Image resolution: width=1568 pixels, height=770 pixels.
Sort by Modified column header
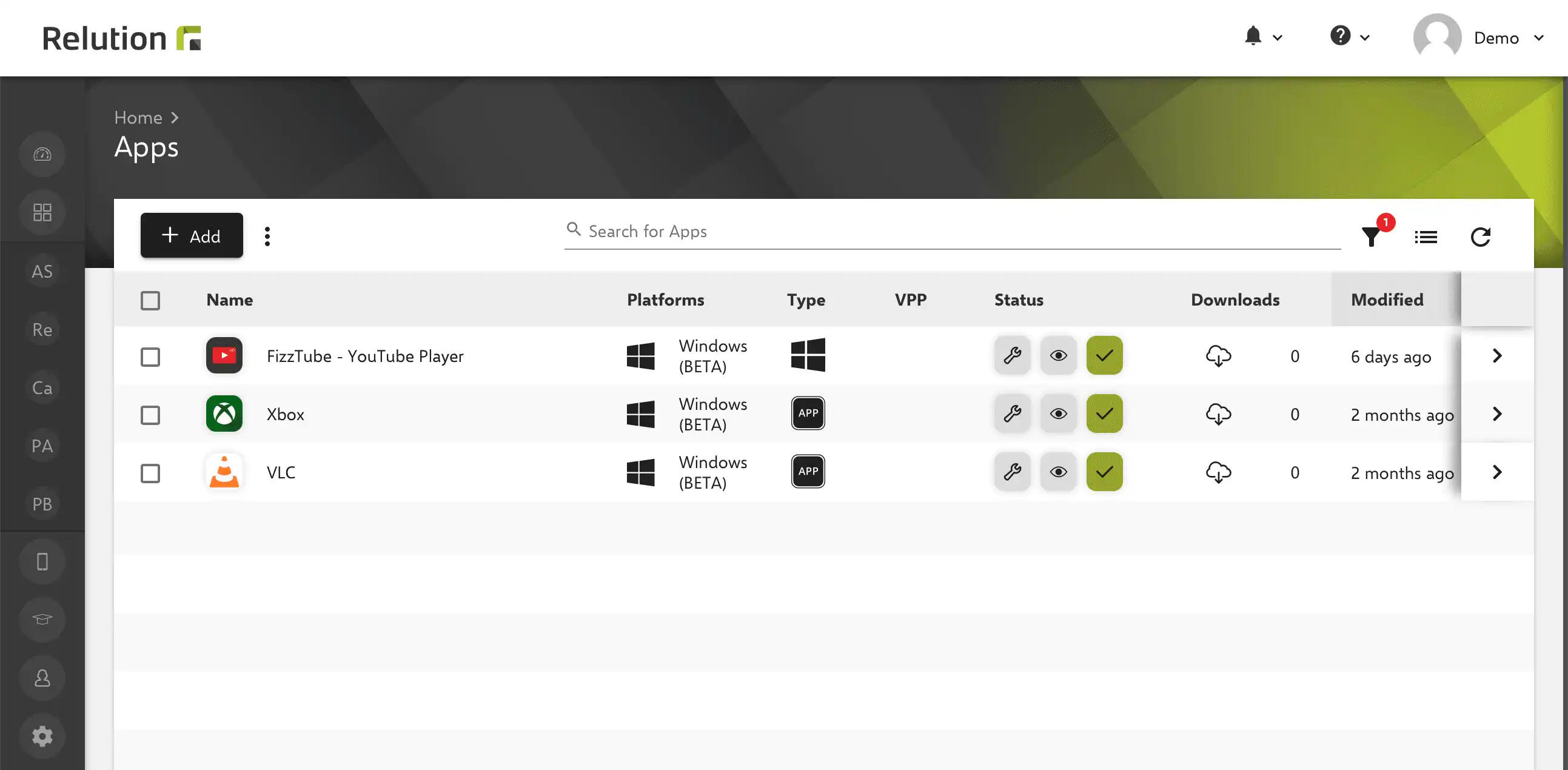click(1387, 300)
